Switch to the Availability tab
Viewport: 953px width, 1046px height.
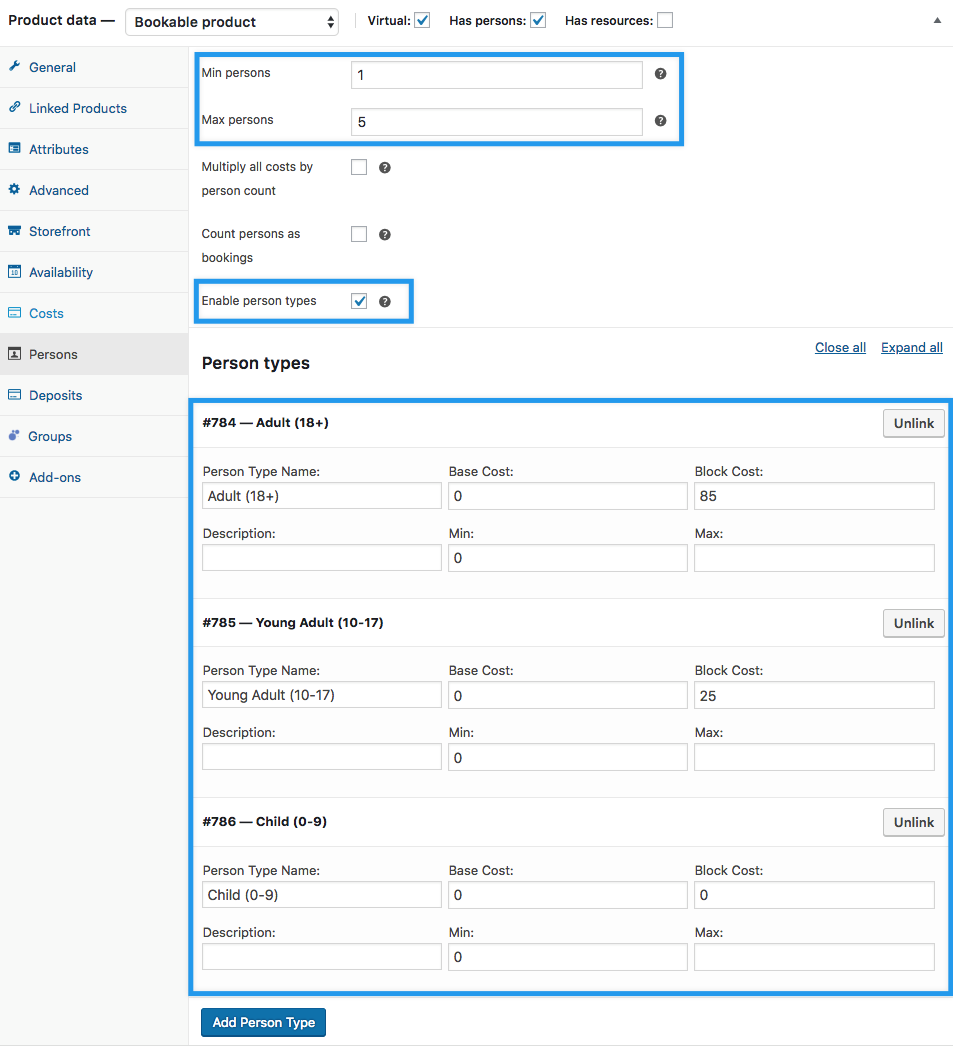coord(60,272)
